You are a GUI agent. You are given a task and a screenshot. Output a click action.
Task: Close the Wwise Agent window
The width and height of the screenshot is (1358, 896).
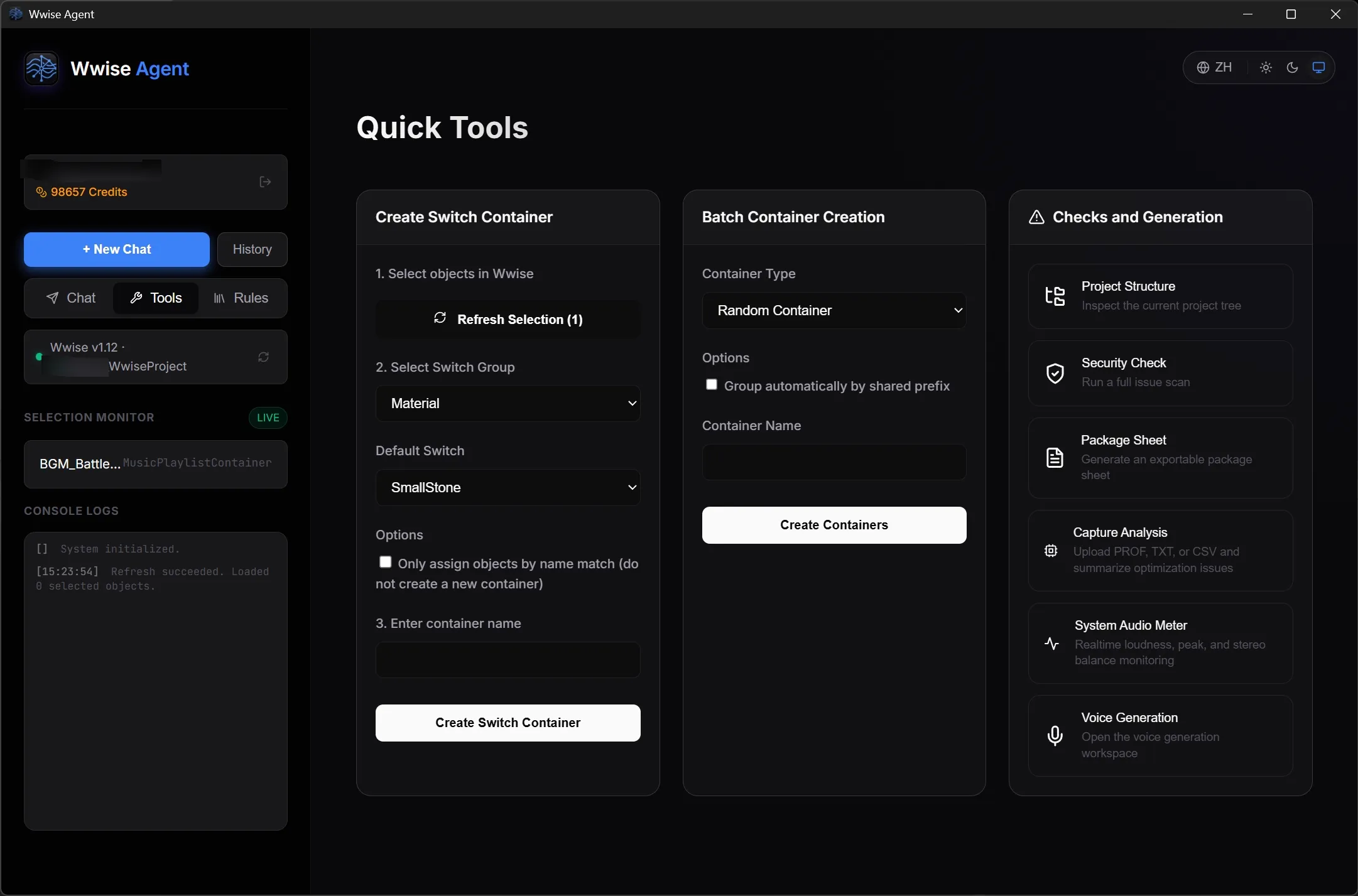1335,14
